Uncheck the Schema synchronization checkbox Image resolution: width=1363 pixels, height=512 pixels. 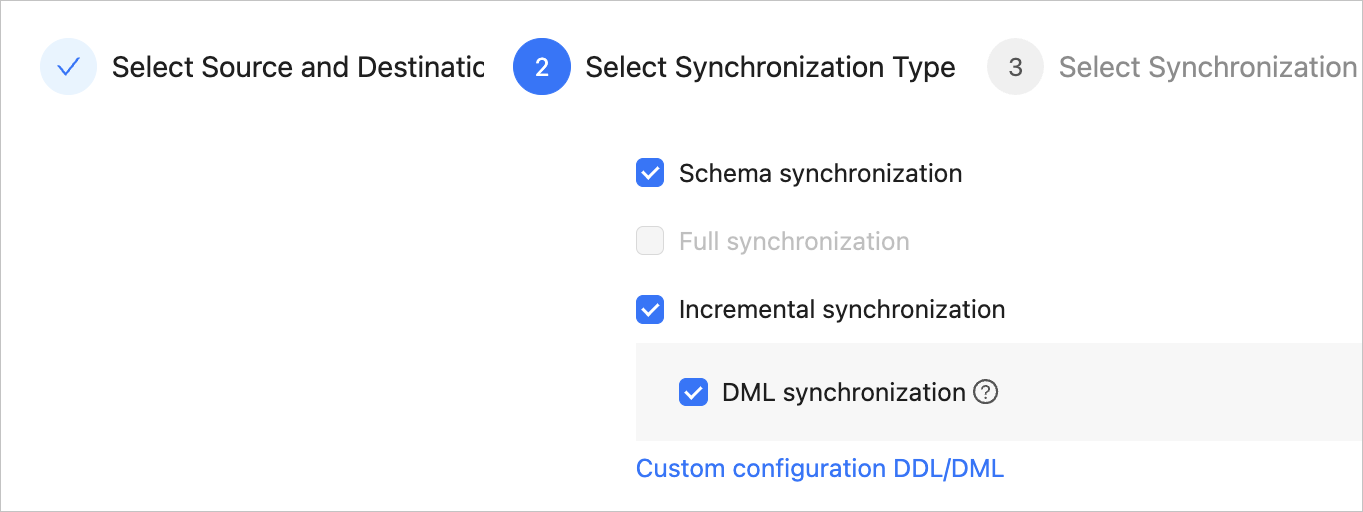pyautogui.click(x=650, y=173)
